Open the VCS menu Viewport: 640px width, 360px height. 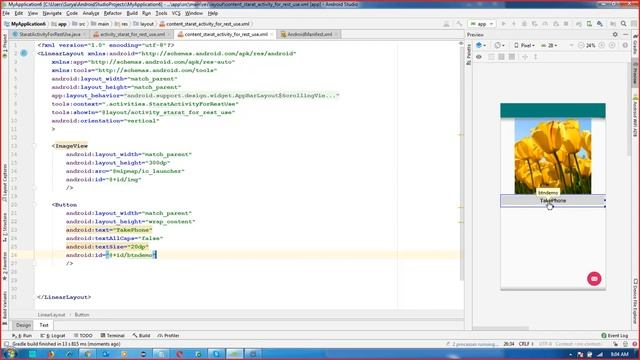(176, 13)
